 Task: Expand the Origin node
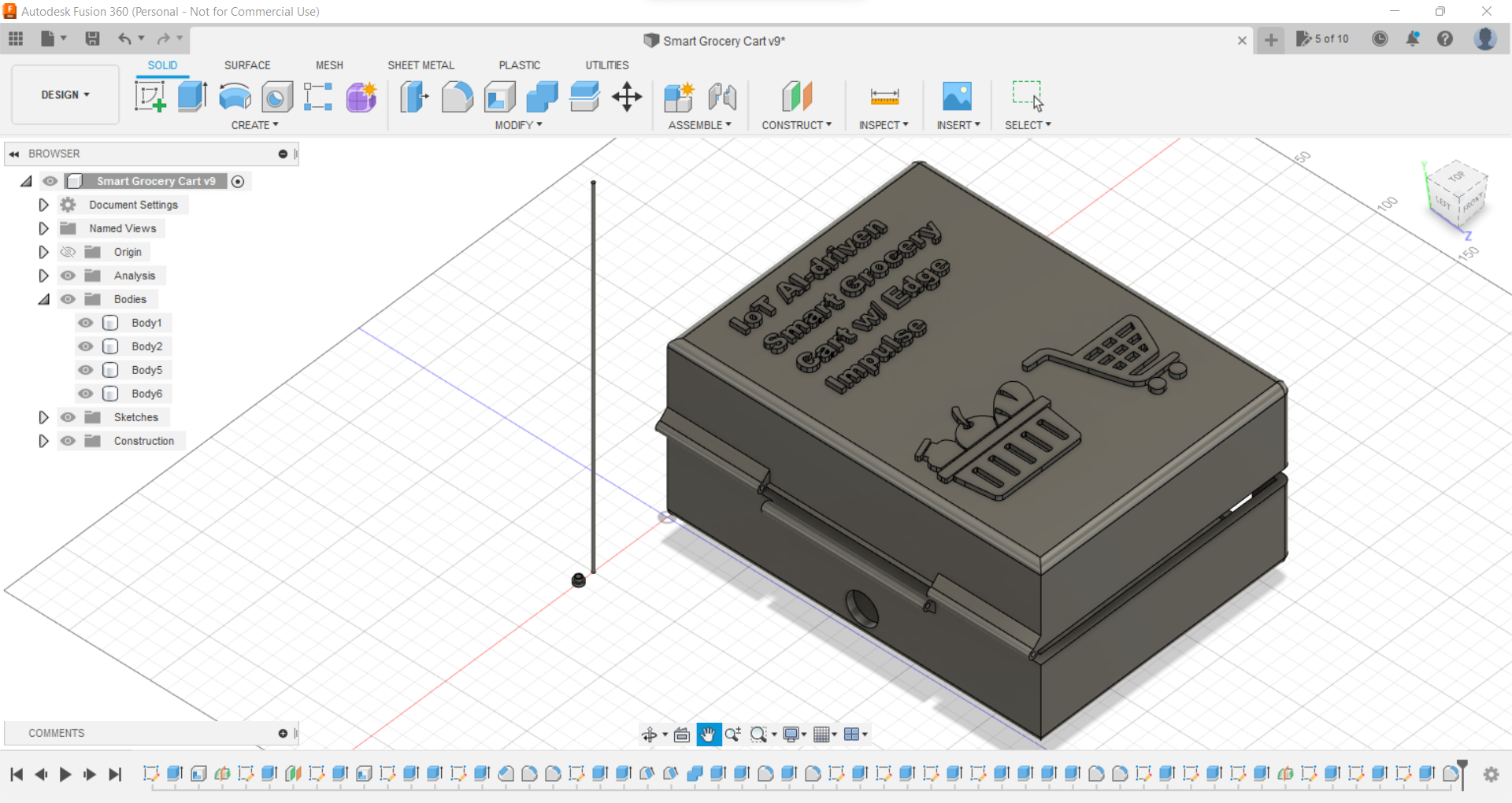[x=43, y=252]
